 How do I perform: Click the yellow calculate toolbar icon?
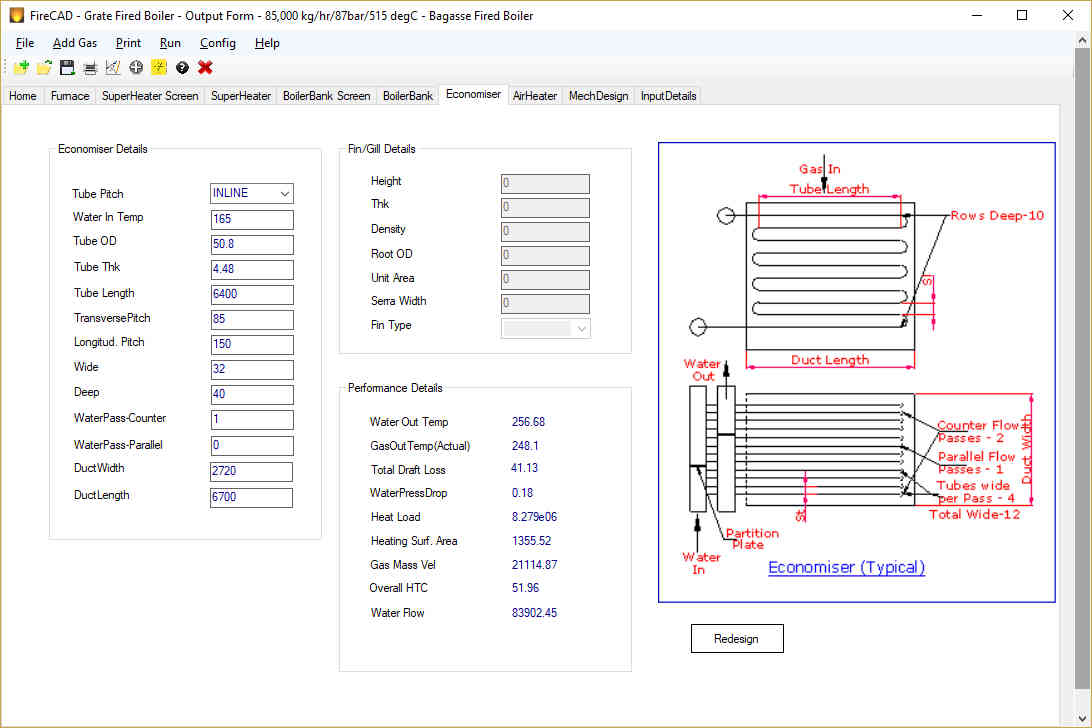click(x=159, y=68)
